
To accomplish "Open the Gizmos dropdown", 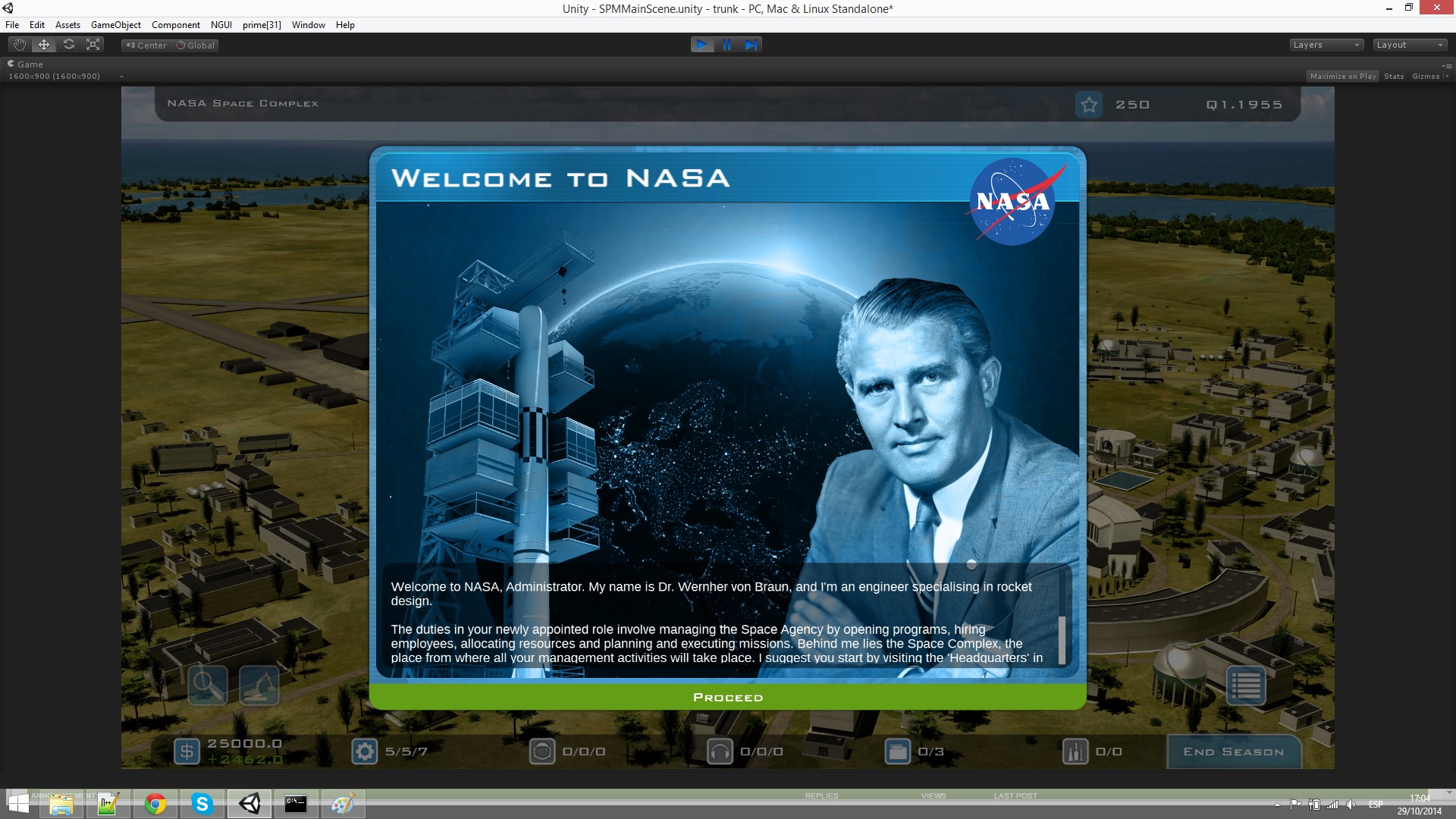I will (x=1430, y=76).
